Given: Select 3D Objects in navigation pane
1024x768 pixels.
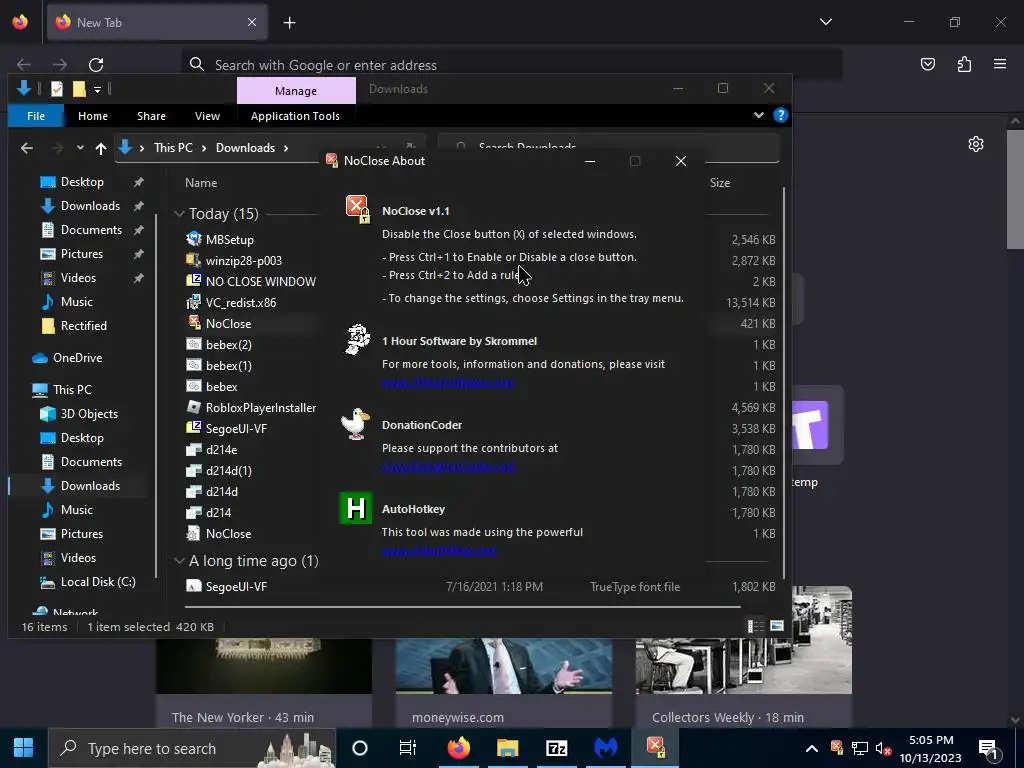Looking at the screenshot, I should click(x=89, y=414).
